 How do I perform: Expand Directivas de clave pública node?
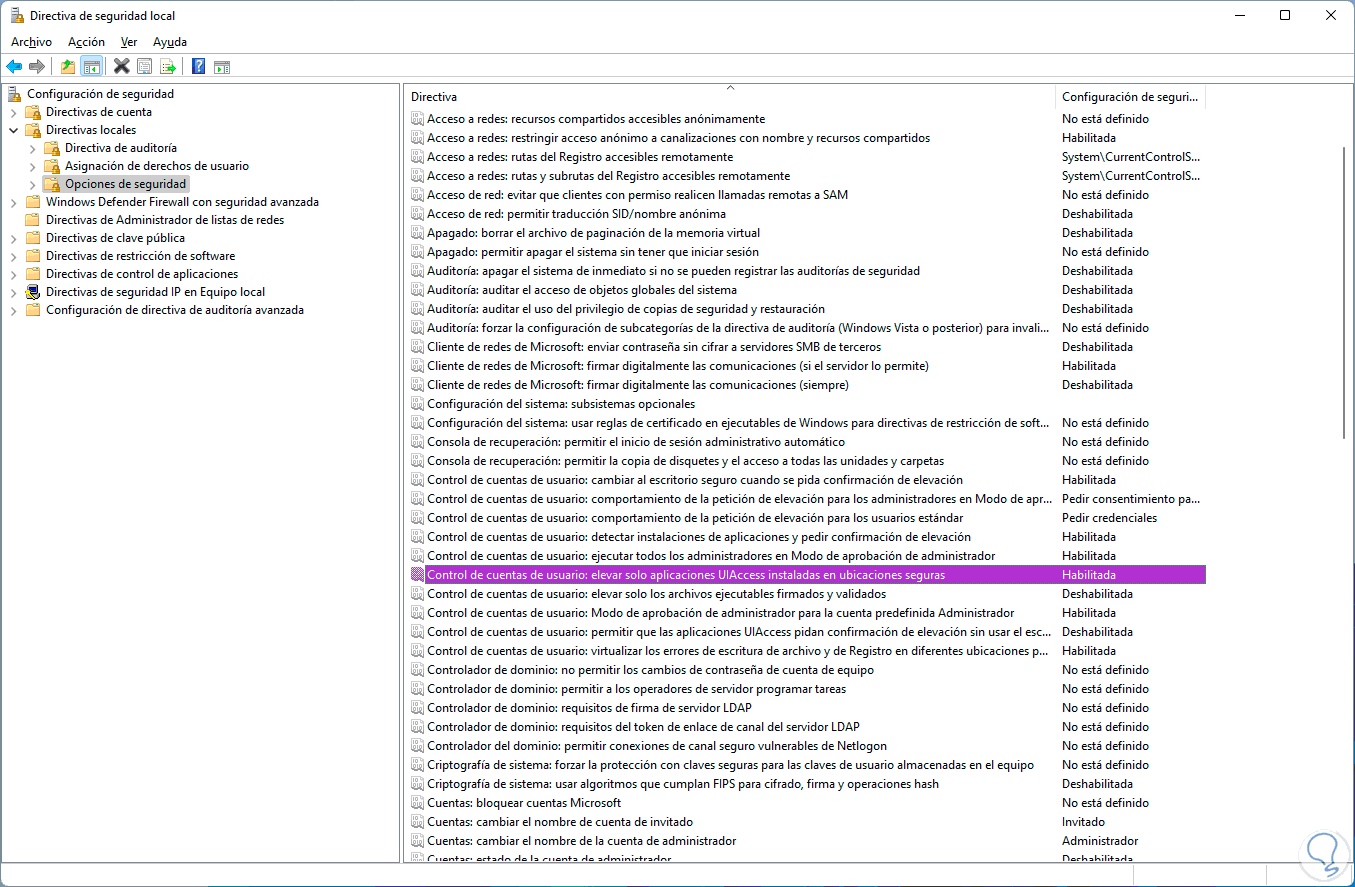pyautogui.click(x=14, y=238)
